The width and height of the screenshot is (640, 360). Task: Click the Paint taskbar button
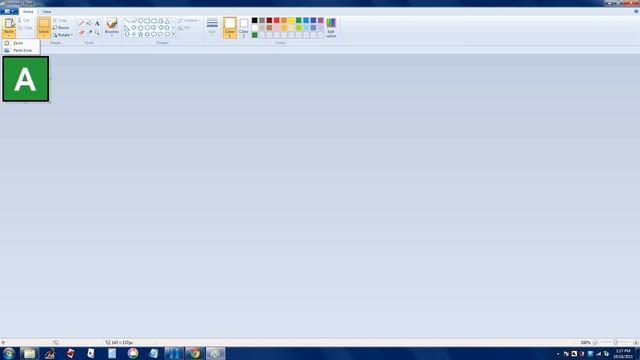point(215,353)
